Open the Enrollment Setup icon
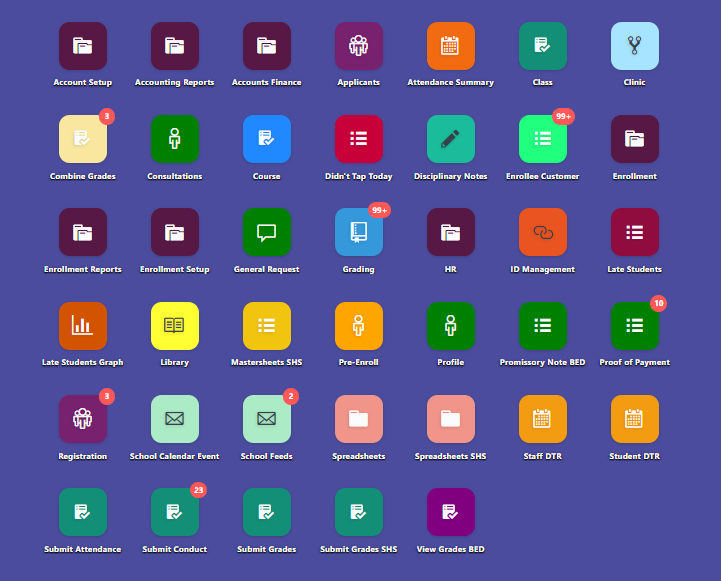This screenshot has height=581, width=721. pyautogui.click(x=175, y=232)
